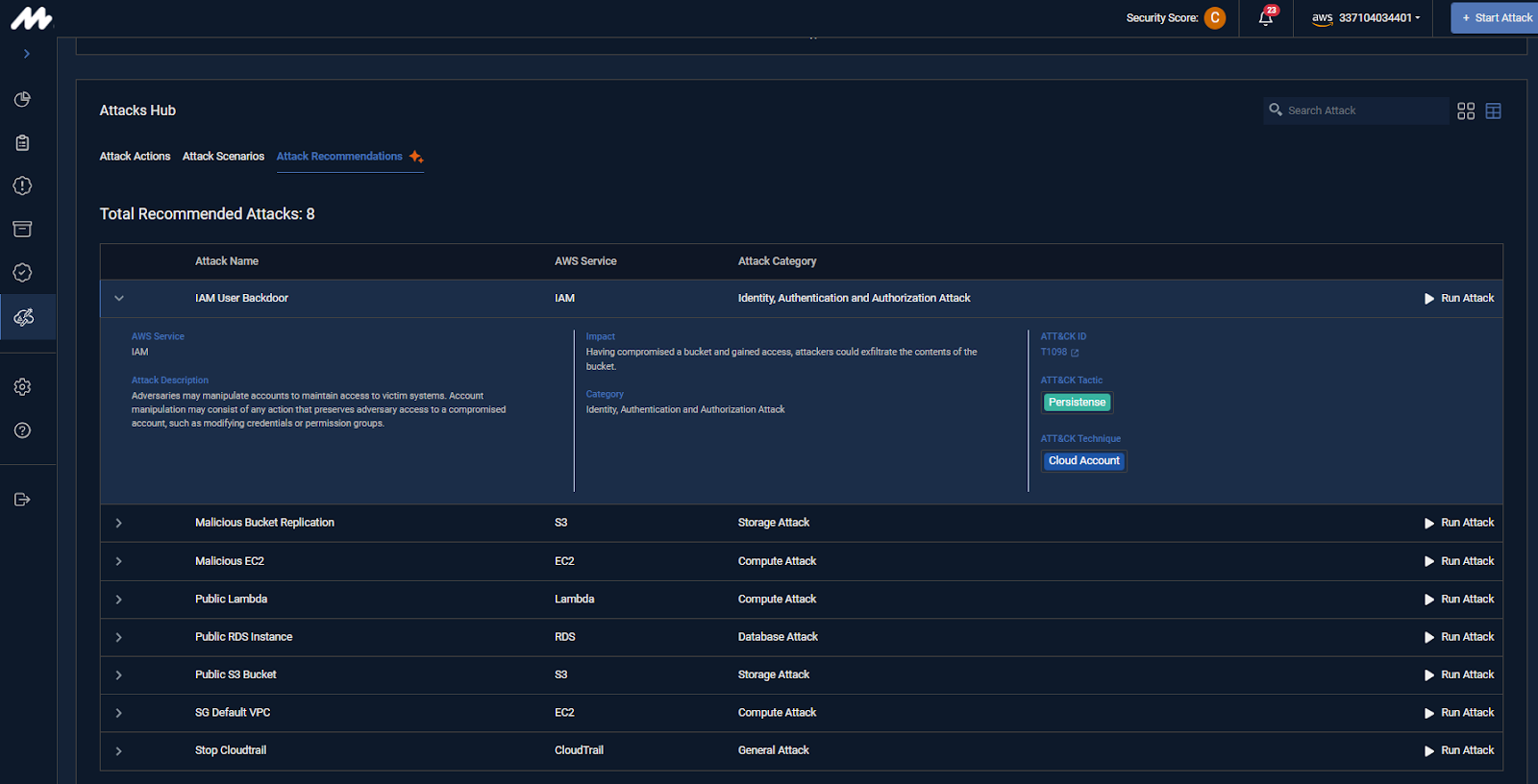Click the Database Attack category cell
Image resolution: width=1538 pixels, height=784 pixels.
778,637
